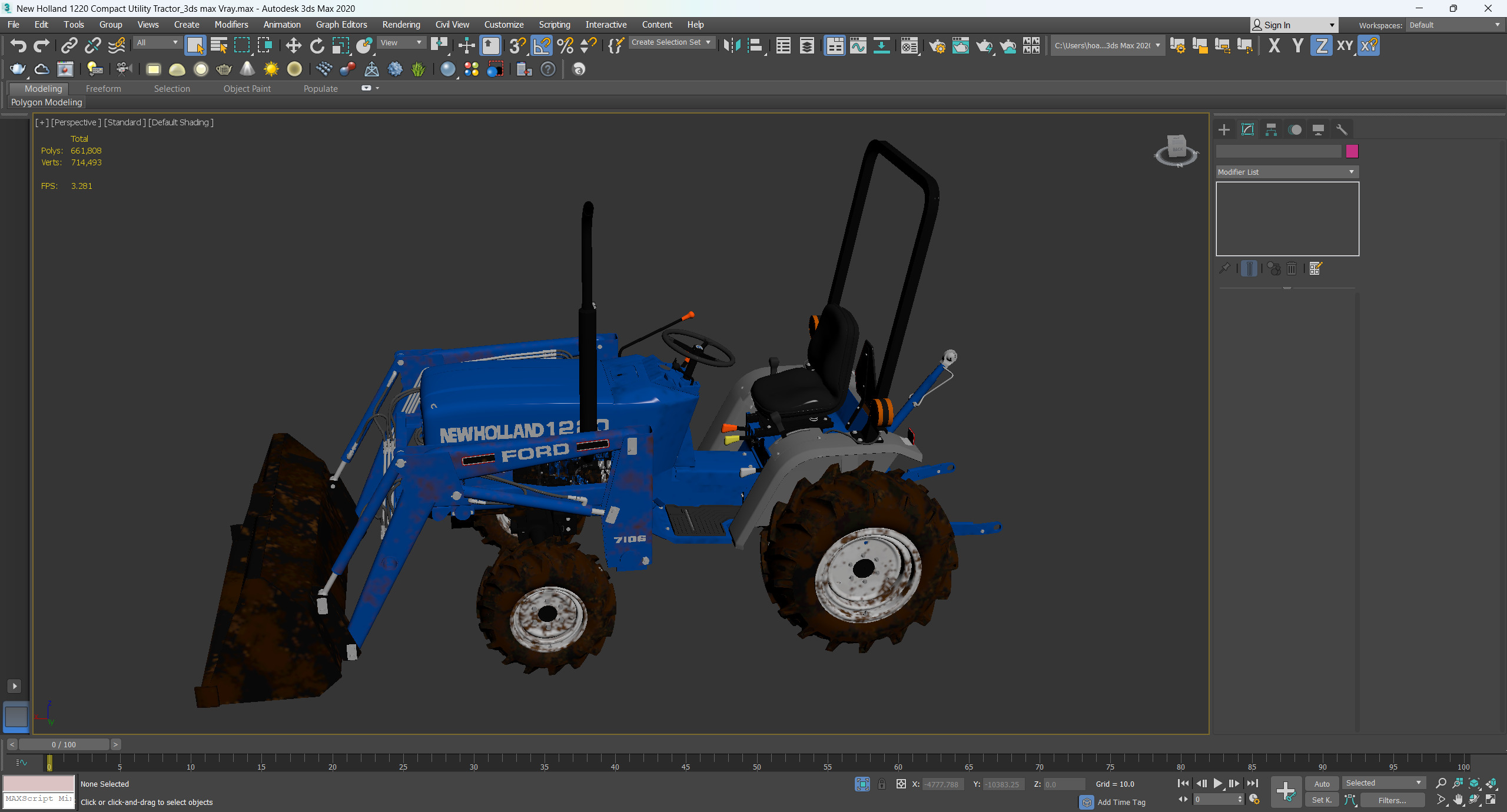The image size is (1507, 812).
Task: Expand the ribbon options dropdown arrow
Action: click(x=377, y=88)
